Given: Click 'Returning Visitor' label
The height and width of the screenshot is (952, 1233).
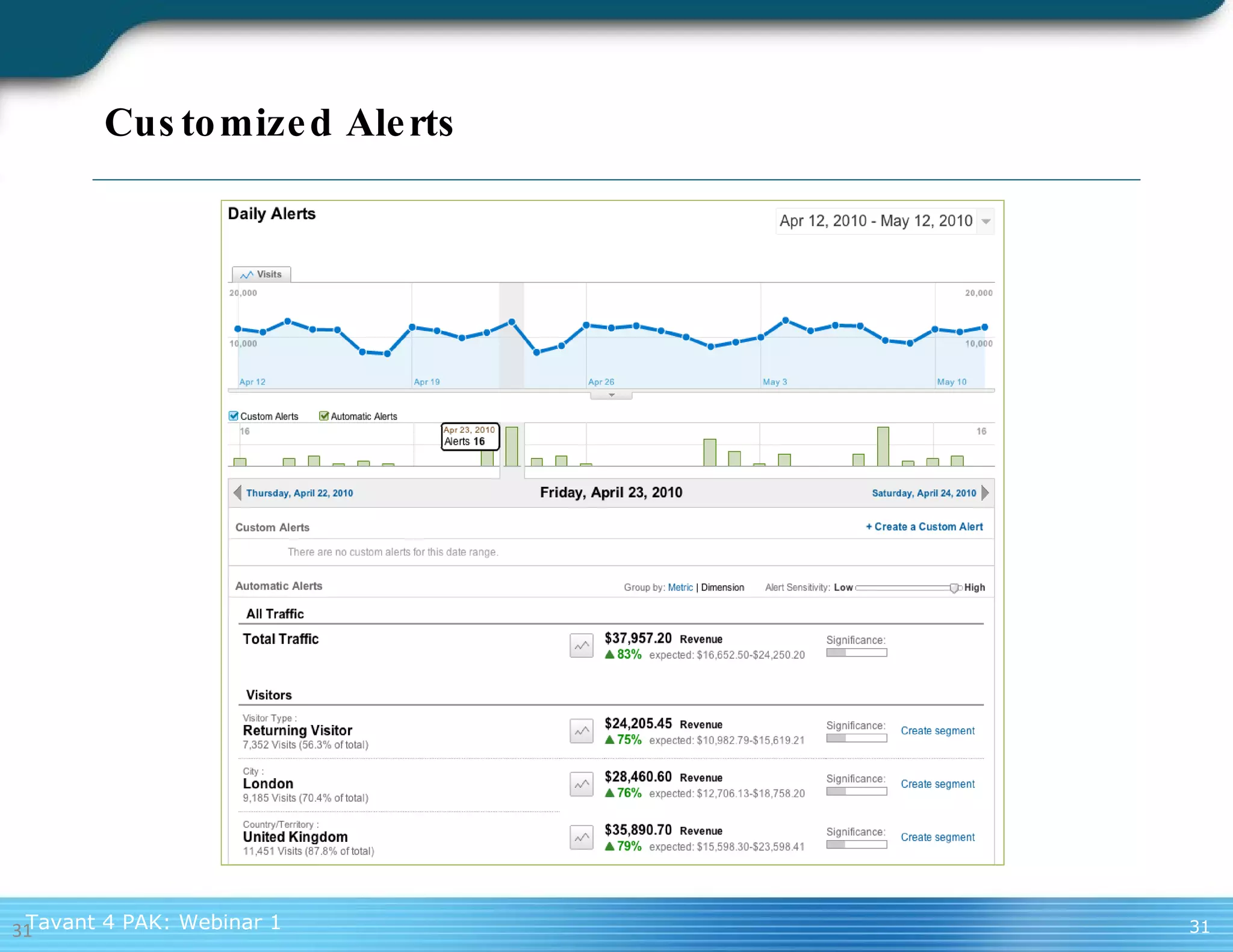Looking at the screenshot, I should [x=297, y=731].
